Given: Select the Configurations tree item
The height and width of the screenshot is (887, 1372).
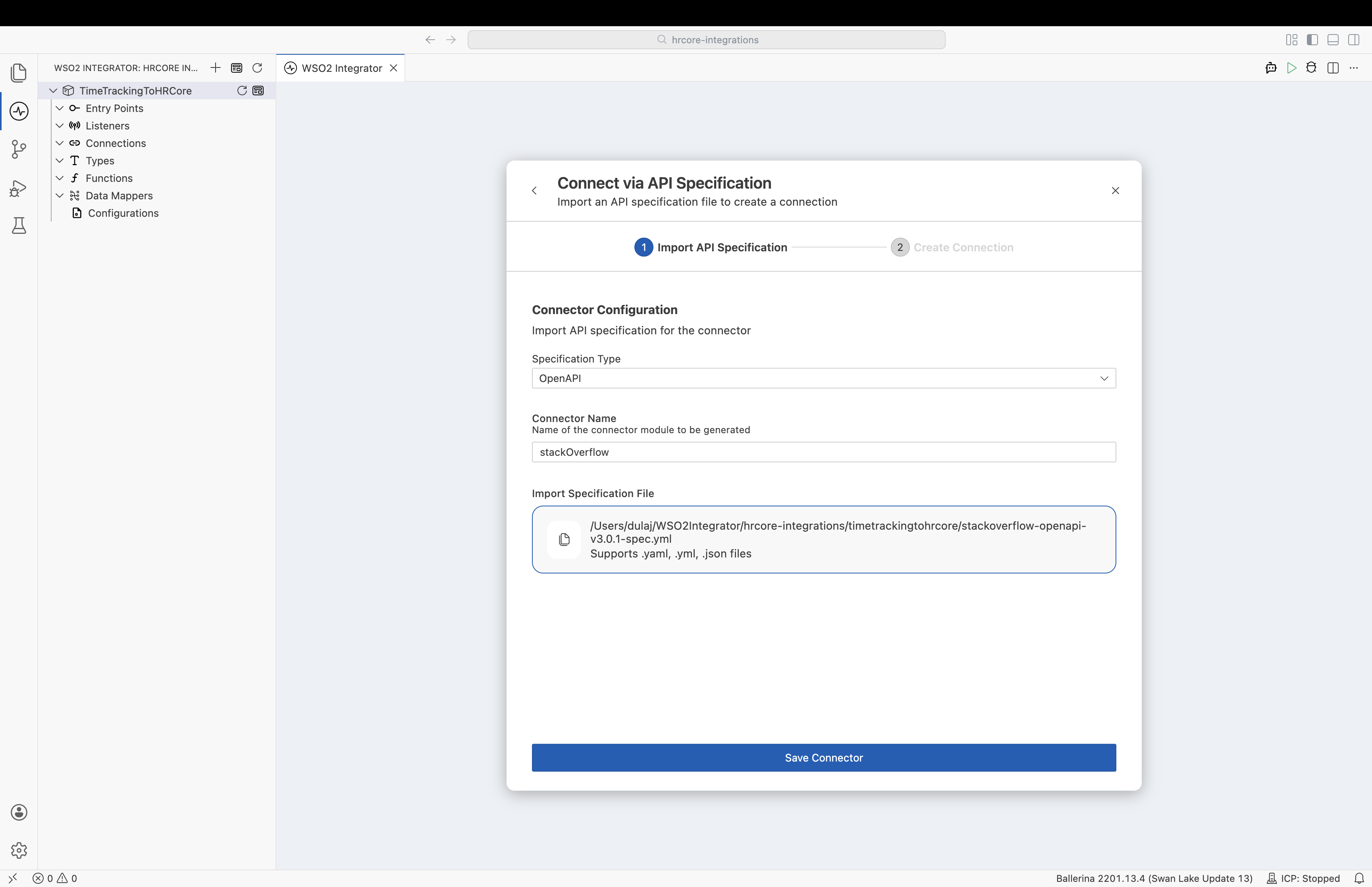Looking at the screenshot, I should 123,213.
